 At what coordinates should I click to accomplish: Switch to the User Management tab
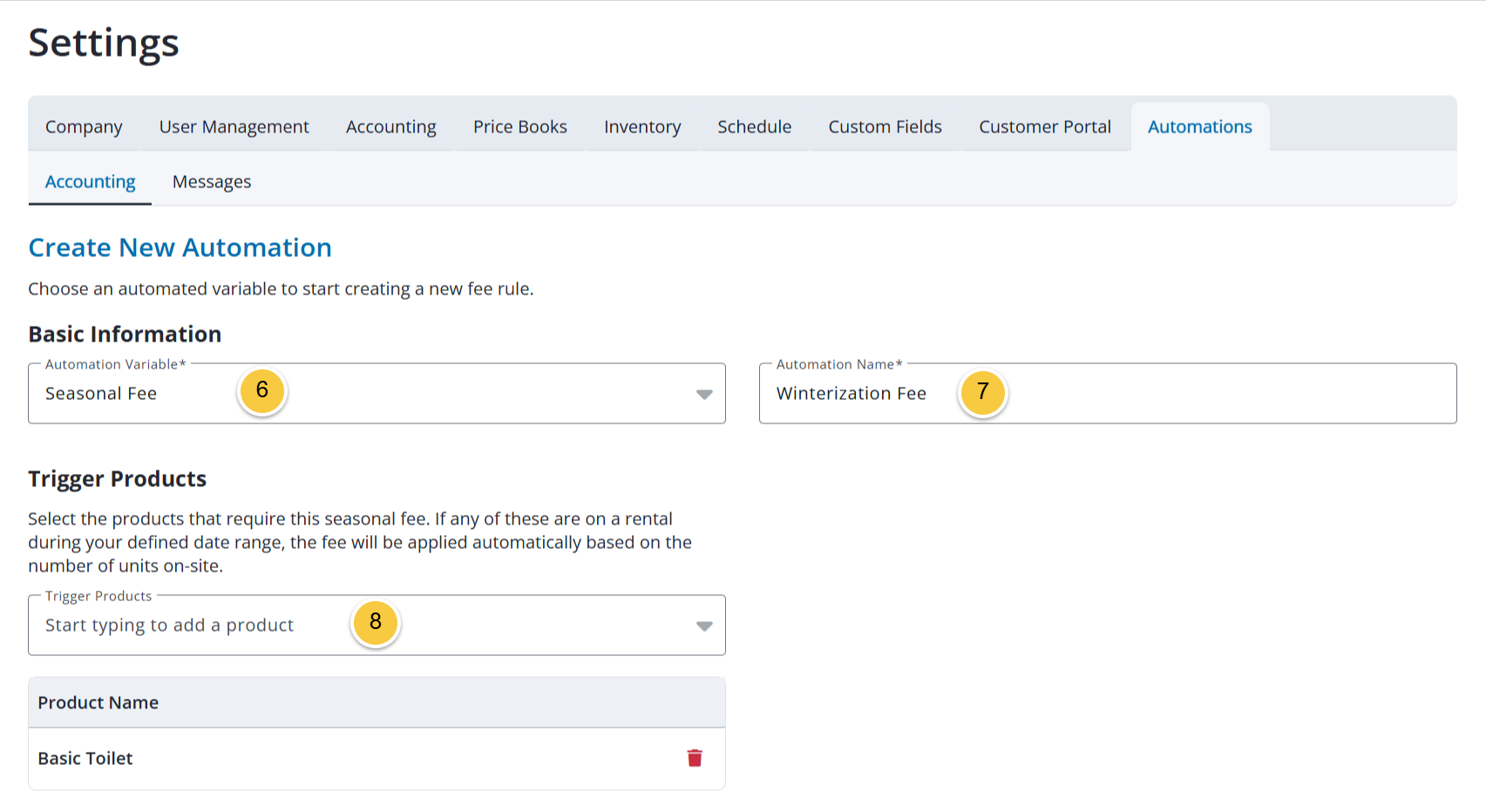point(234,127)
